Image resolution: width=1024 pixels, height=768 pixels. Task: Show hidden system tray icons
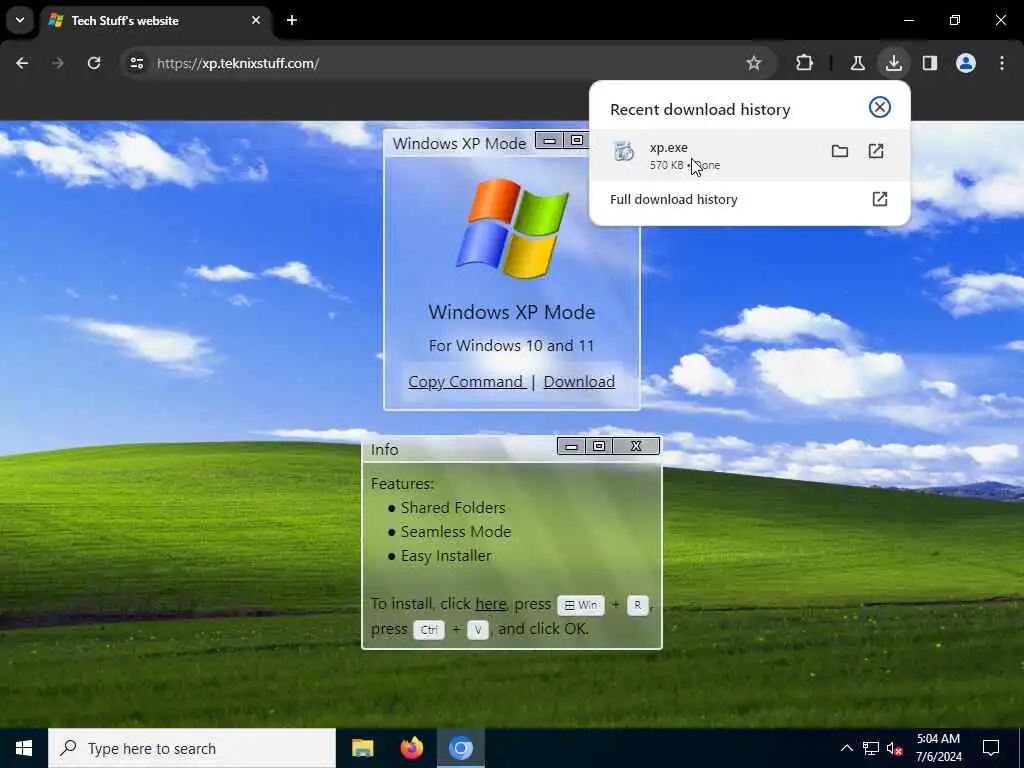pos(846,748)
